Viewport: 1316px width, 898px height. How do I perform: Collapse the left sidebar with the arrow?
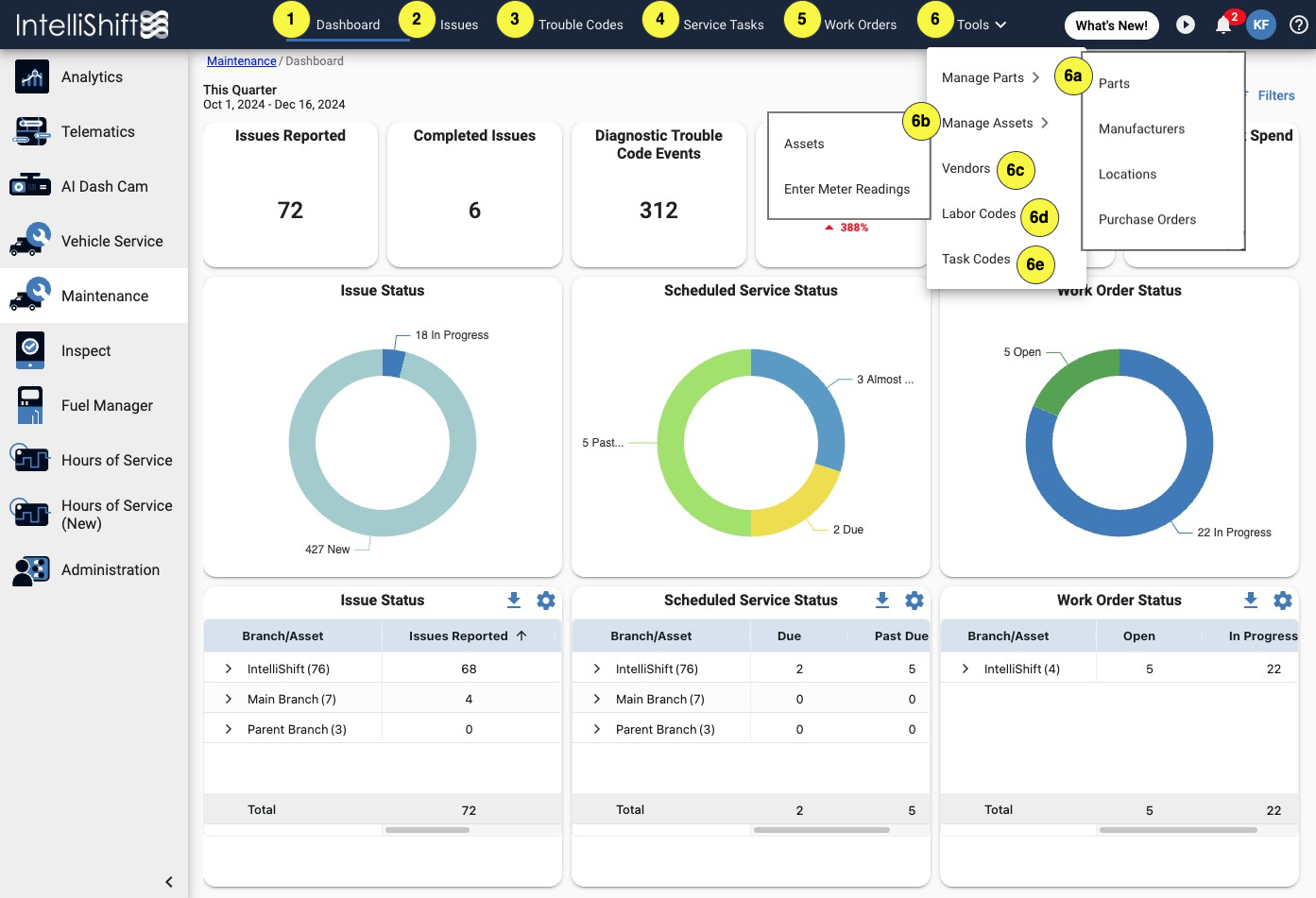tap(169, 882)
